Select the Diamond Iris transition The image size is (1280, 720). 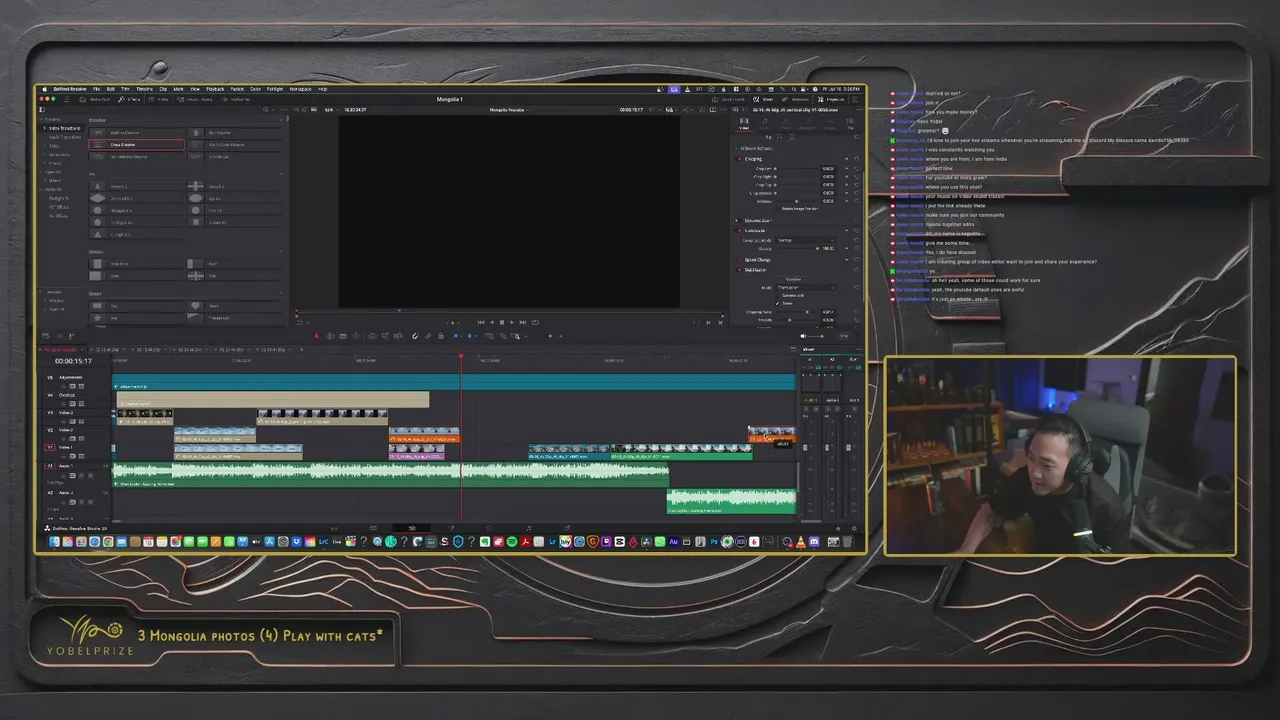tap(136, 199)
